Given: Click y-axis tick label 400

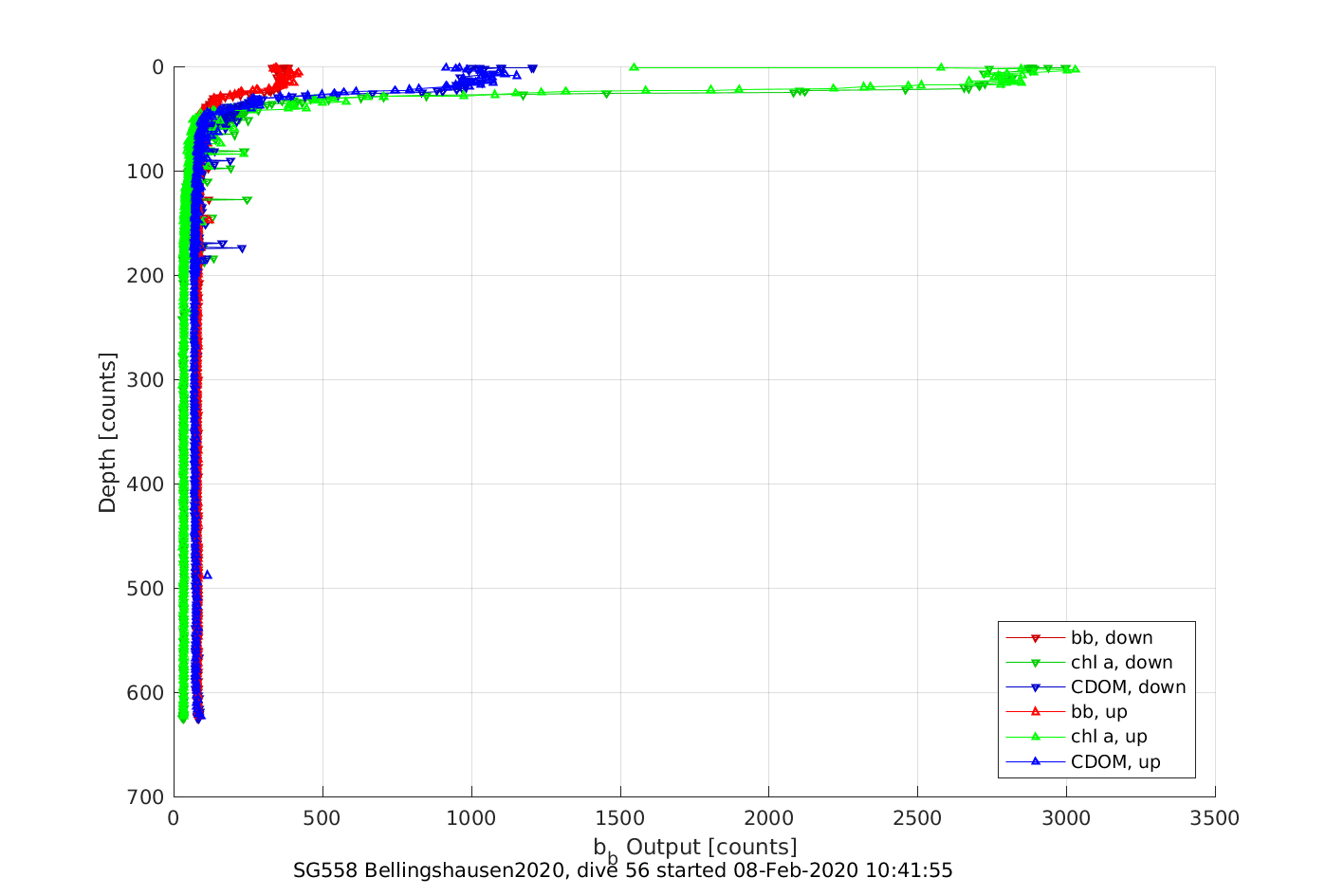Looking at the screenshot, I should (147, 485).
